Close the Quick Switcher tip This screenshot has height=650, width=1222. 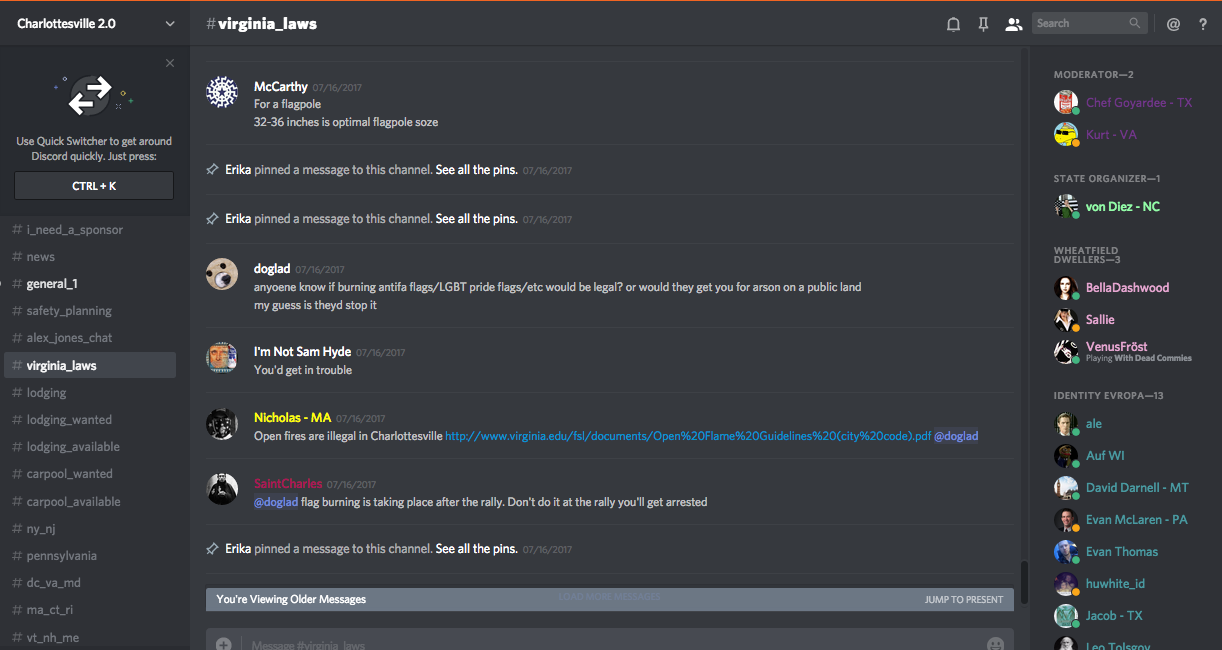tap(170, 63)
